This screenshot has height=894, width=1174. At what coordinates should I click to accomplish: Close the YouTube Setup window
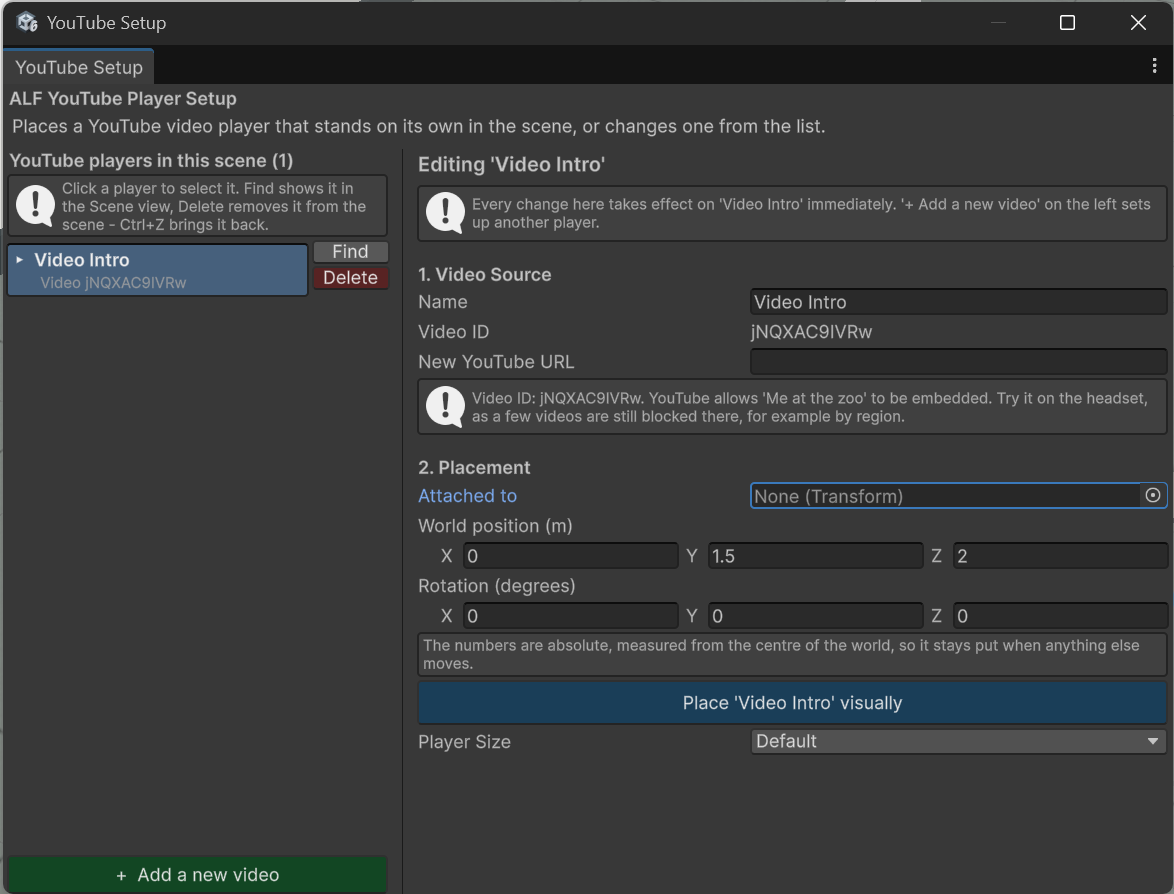click(1138, 22)
